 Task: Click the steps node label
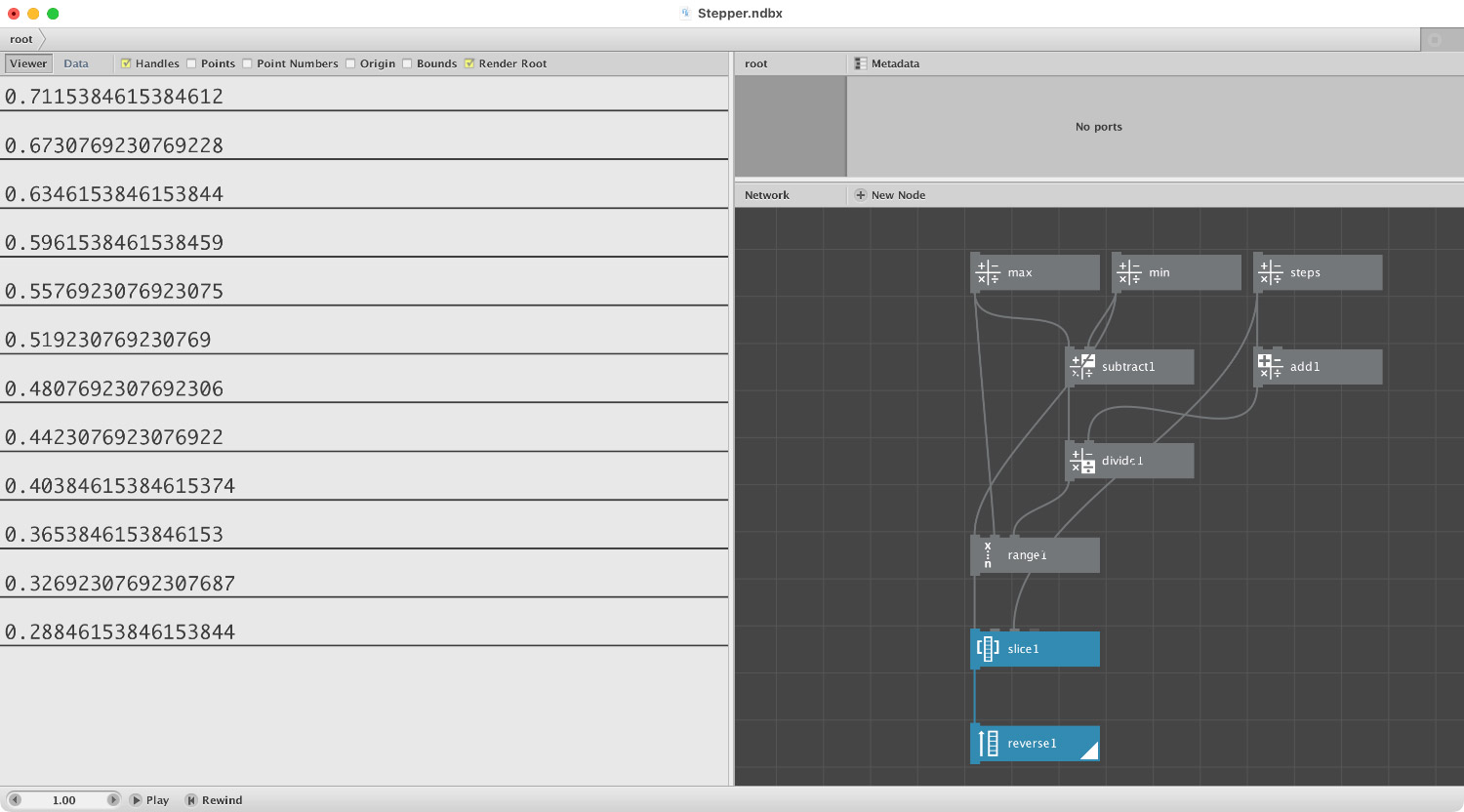[1305, 273]
